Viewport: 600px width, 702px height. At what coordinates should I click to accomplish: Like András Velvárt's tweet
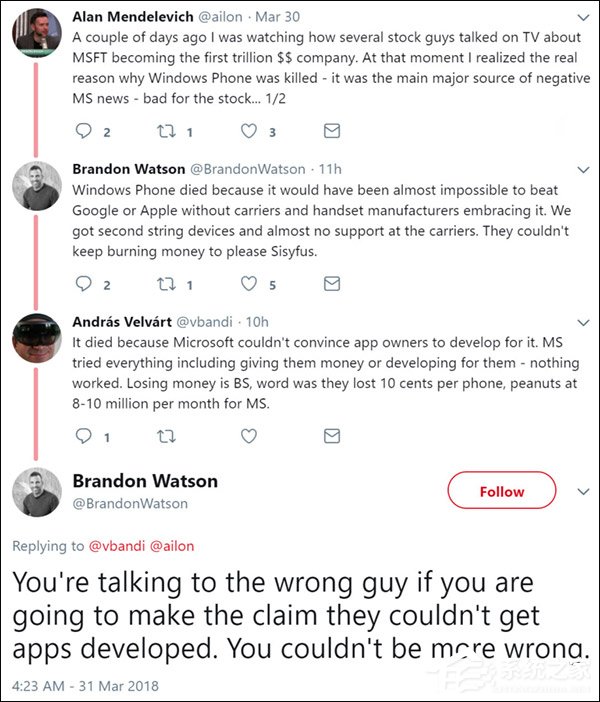click(x=249, y=436)
